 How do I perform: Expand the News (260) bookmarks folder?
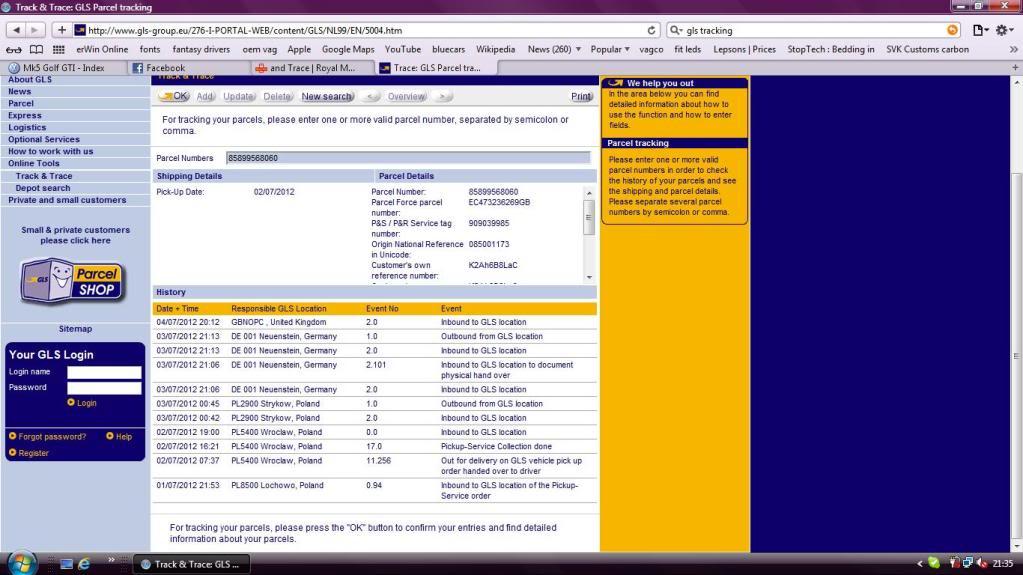point(554,50)
